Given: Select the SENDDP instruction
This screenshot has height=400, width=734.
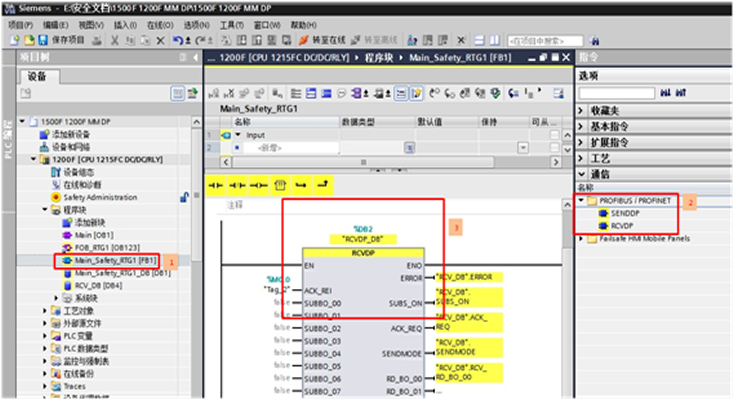Looking at the screenshot, I should [624, 213].
